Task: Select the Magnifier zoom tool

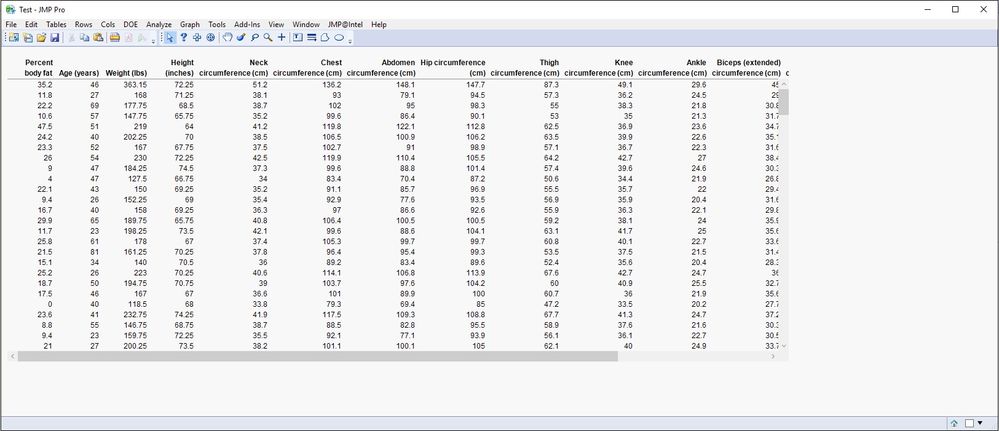Action: point(268,38)
